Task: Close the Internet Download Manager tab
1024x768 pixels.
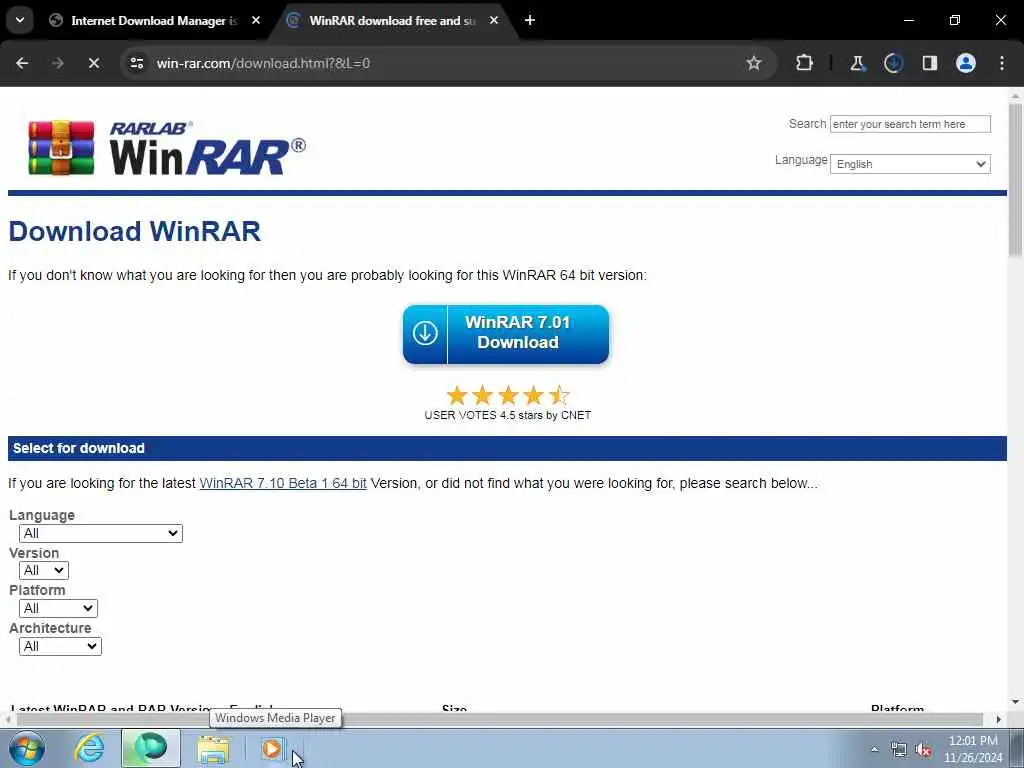Action: point(256,20)
